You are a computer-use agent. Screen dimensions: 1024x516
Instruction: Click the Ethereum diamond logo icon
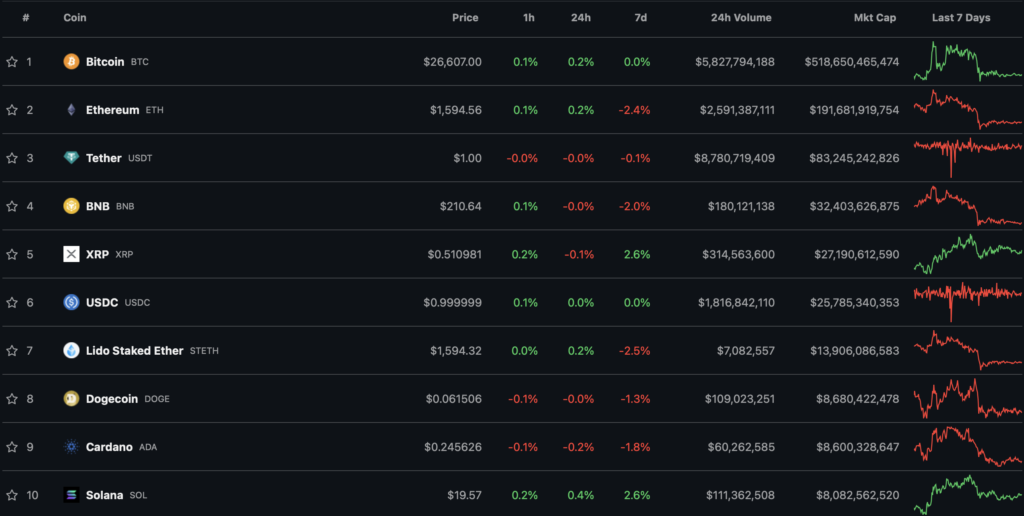coord(71,110)
